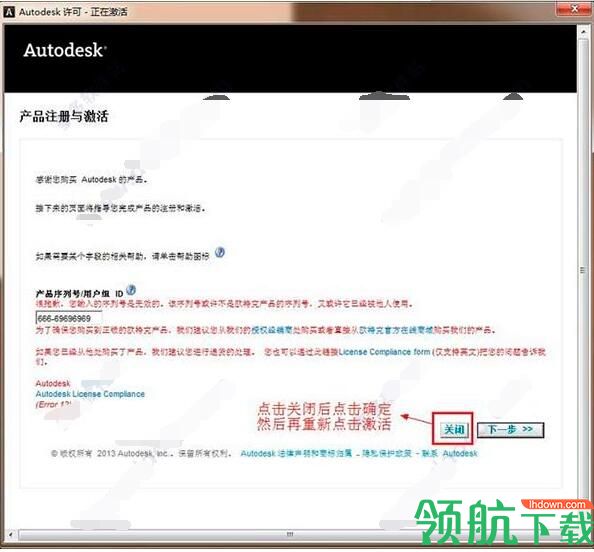Image resolution: width=594 pixels, height=552 pixels.
Task: Open the 欧特克官方在线商城 link
Action: coord(392,330)
